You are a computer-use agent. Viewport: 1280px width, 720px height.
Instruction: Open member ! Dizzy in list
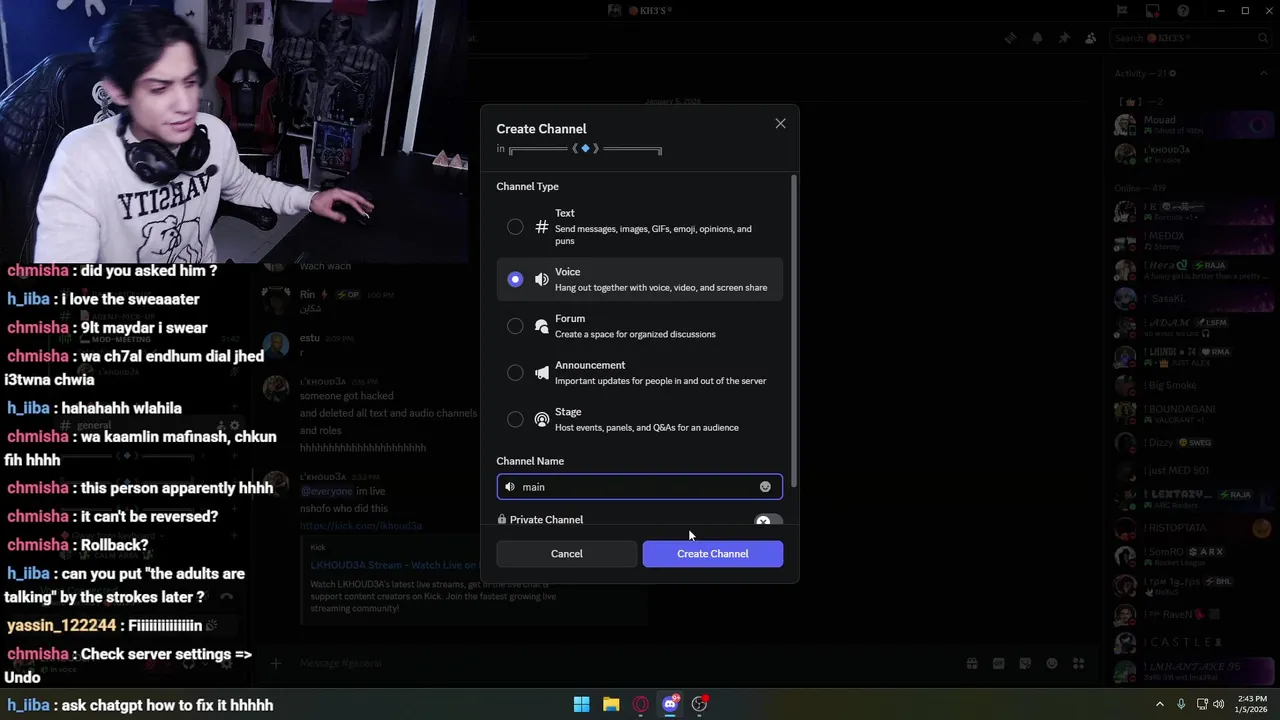pos(1190,442)
